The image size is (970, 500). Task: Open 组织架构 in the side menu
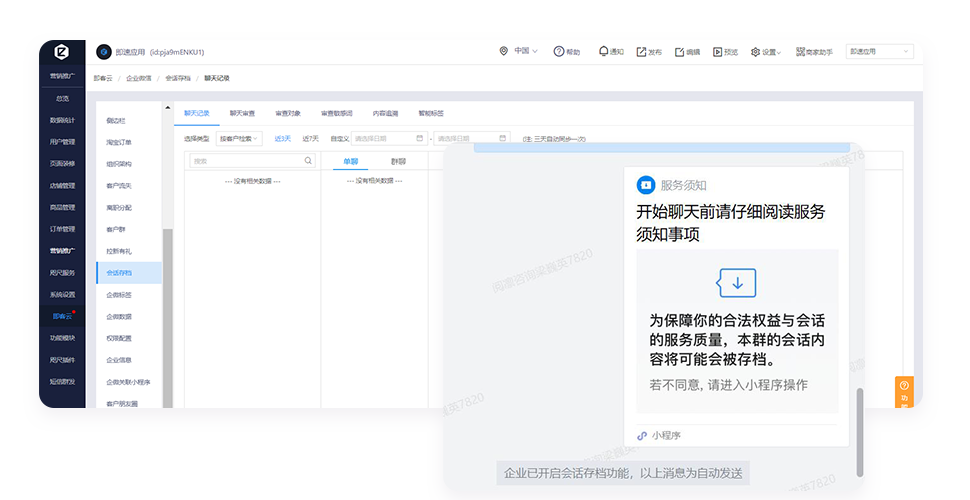(x=119, y=164)
